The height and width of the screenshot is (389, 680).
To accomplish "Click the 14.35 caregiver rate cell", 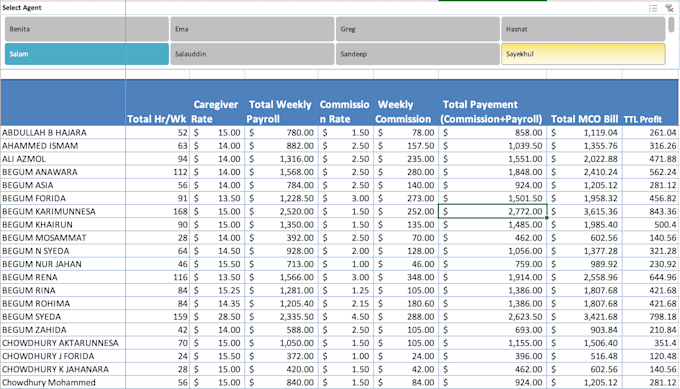I will [217, 304].
